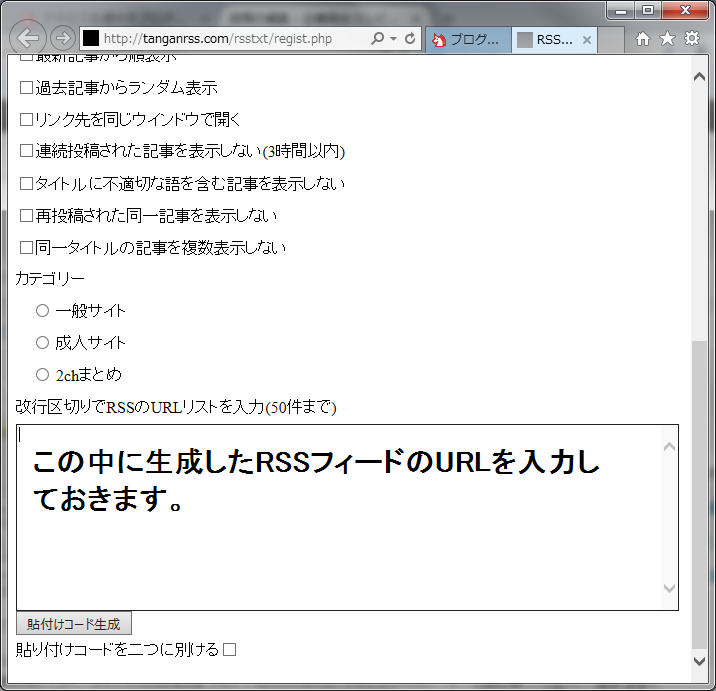Viewport: 716px width, 691px height.
Task: Click inside the RSS URL list textarea
Action: tap(347, 517)
